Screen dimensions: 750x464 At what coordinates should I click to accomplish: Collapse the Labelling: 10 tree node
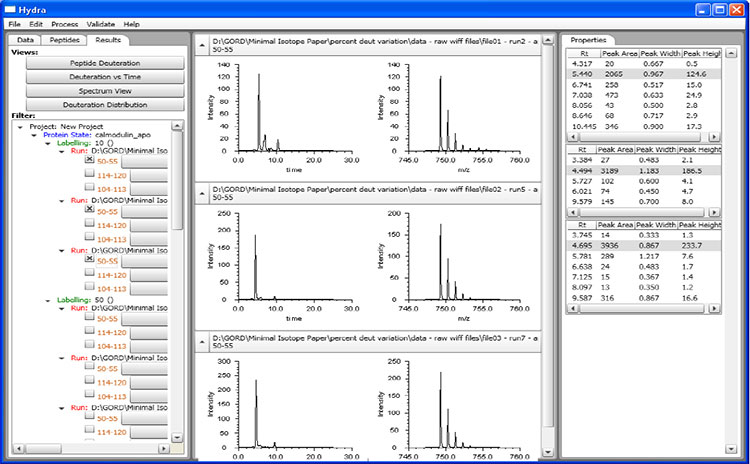coord(48,143)
